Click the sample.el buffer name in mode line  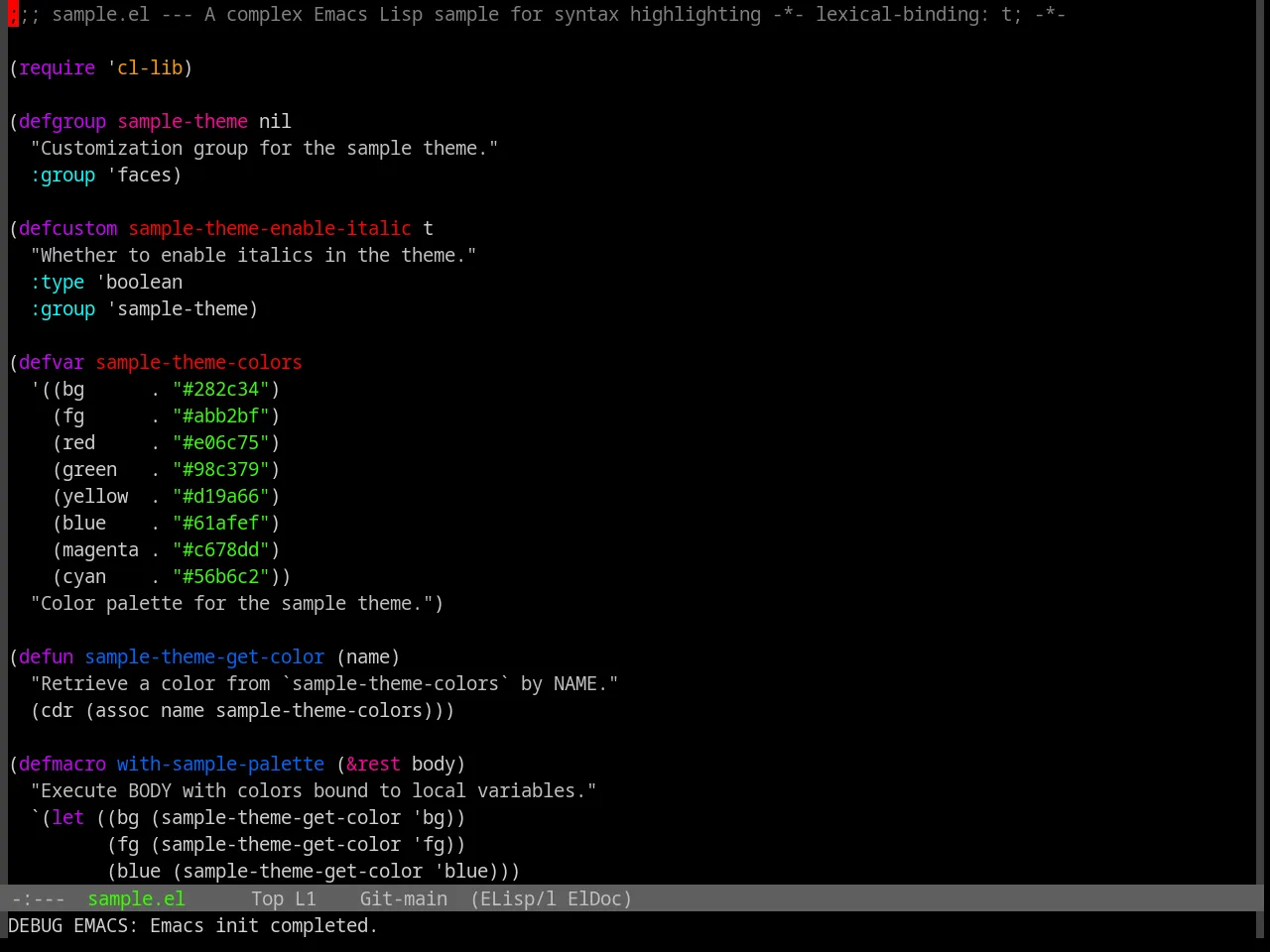coord(136,898)
